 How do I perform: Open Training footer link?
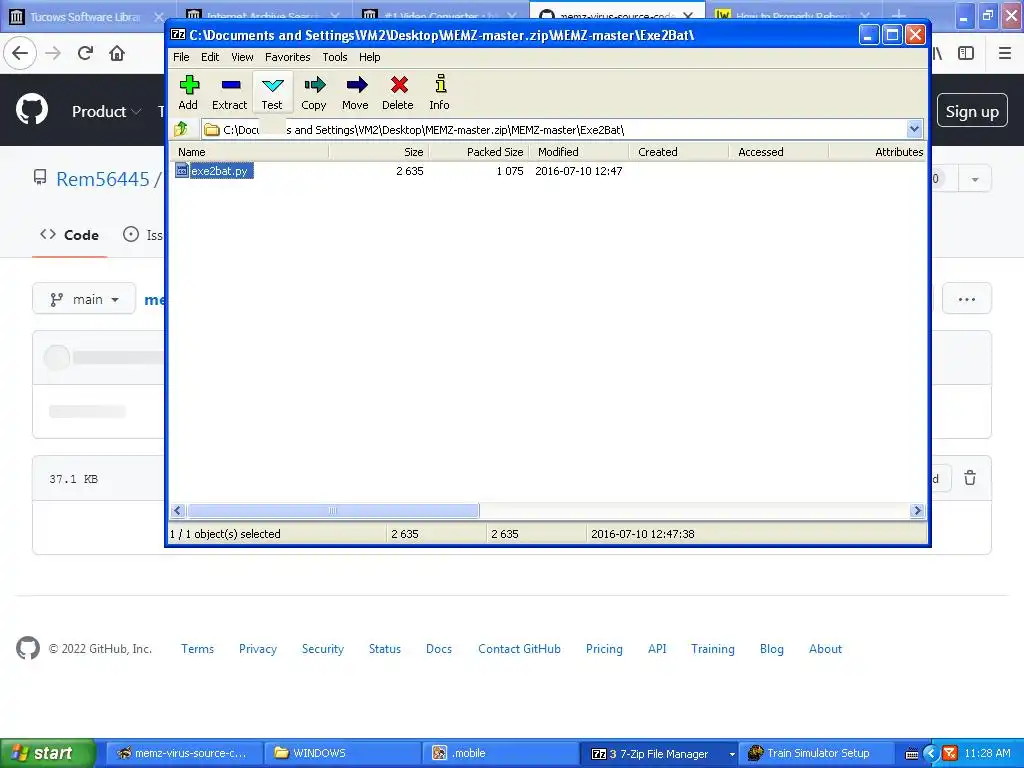pos(712,649)
